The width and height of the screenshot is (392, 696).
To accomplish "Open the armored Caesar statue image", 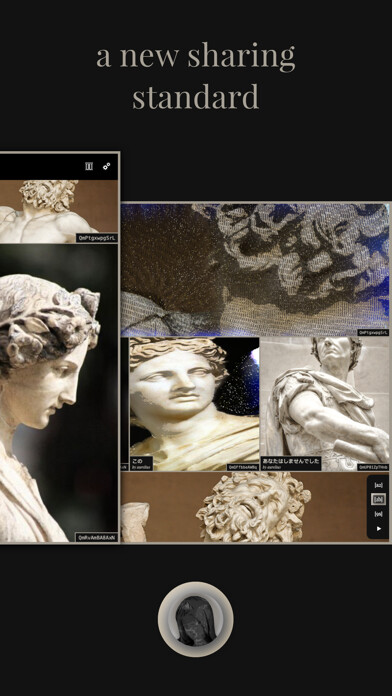I will tap(325, 404).
